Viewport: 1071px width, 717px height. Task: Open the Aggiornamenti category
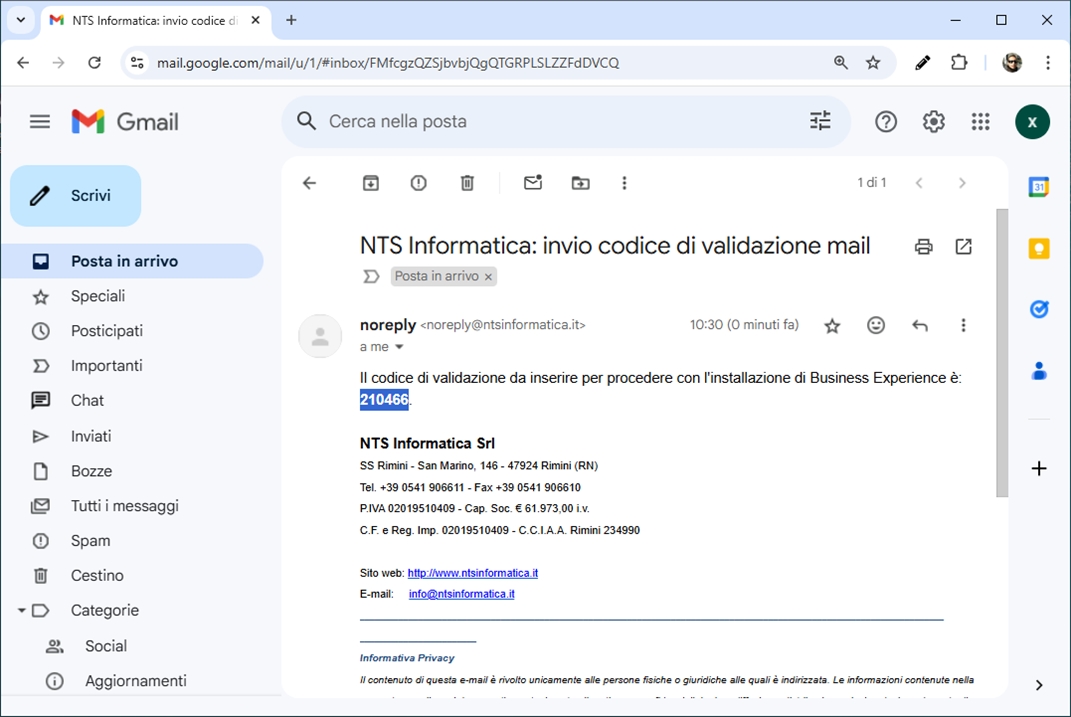[x=133, y=681]
